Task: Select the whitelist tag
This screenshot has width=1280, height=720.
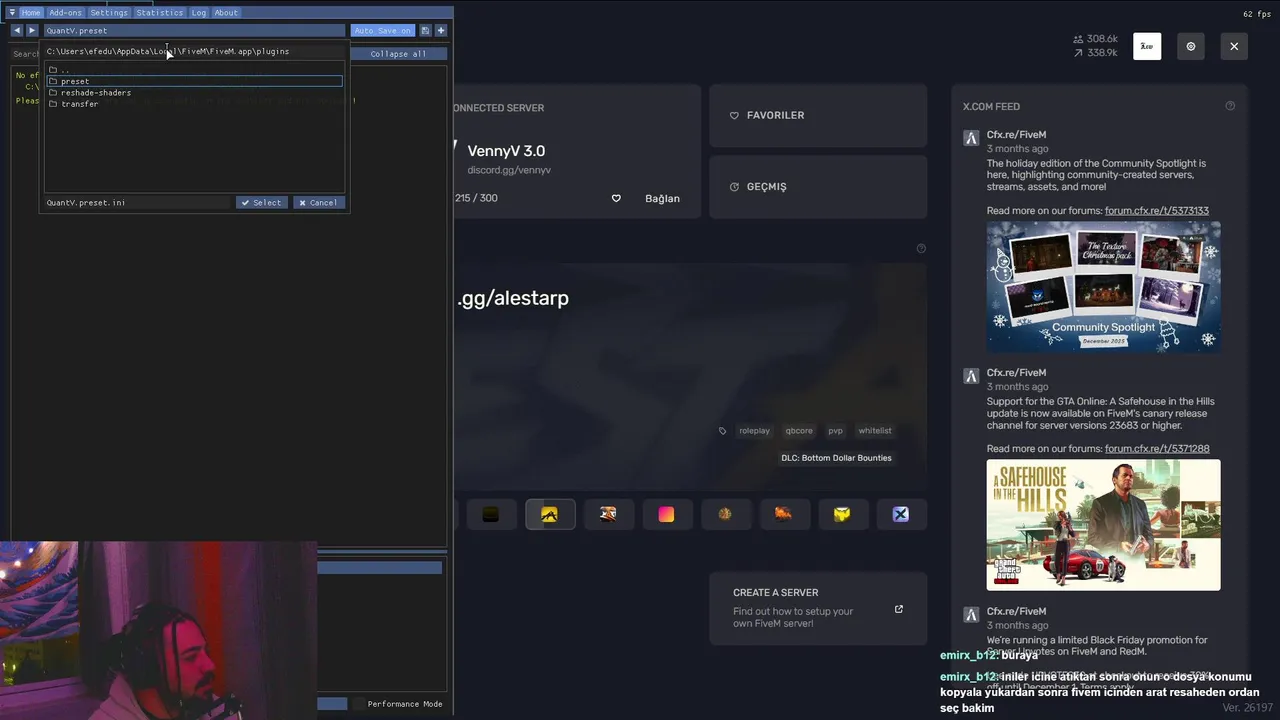Action: pyautogui.click(x=874, y=431)
